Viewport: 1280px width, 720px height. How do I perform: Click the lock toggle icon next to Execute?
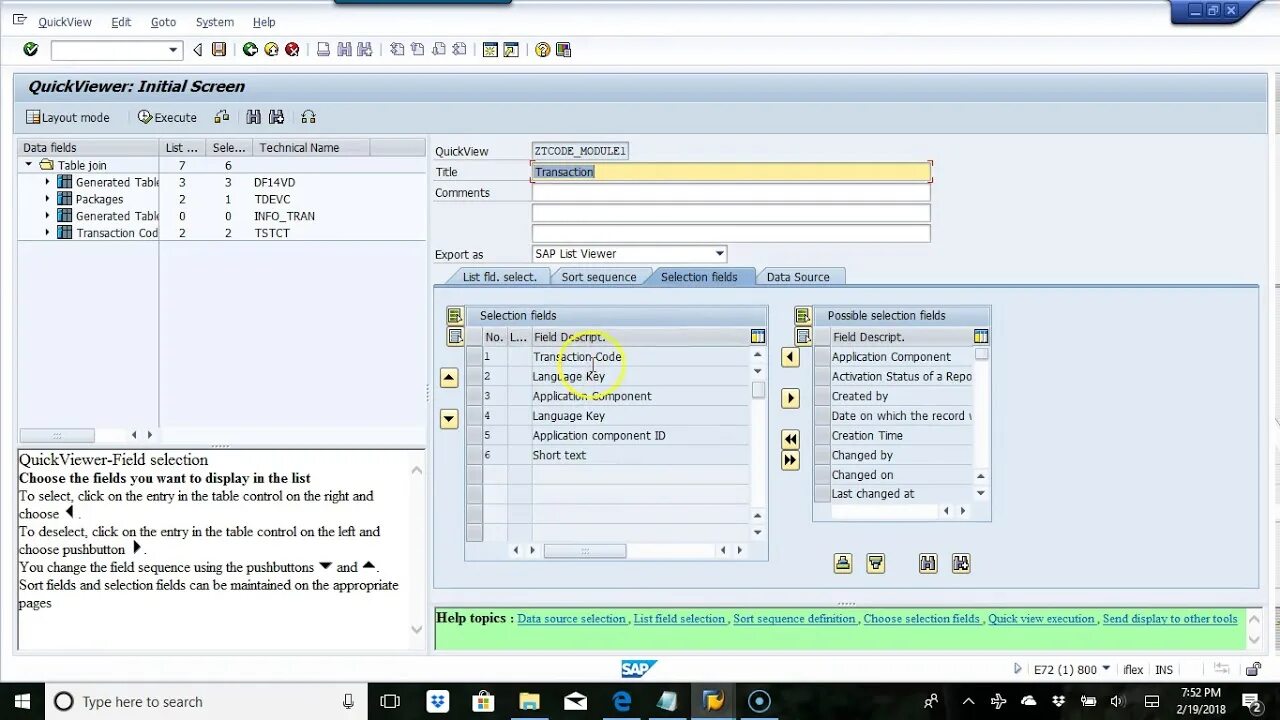point(222,117)
